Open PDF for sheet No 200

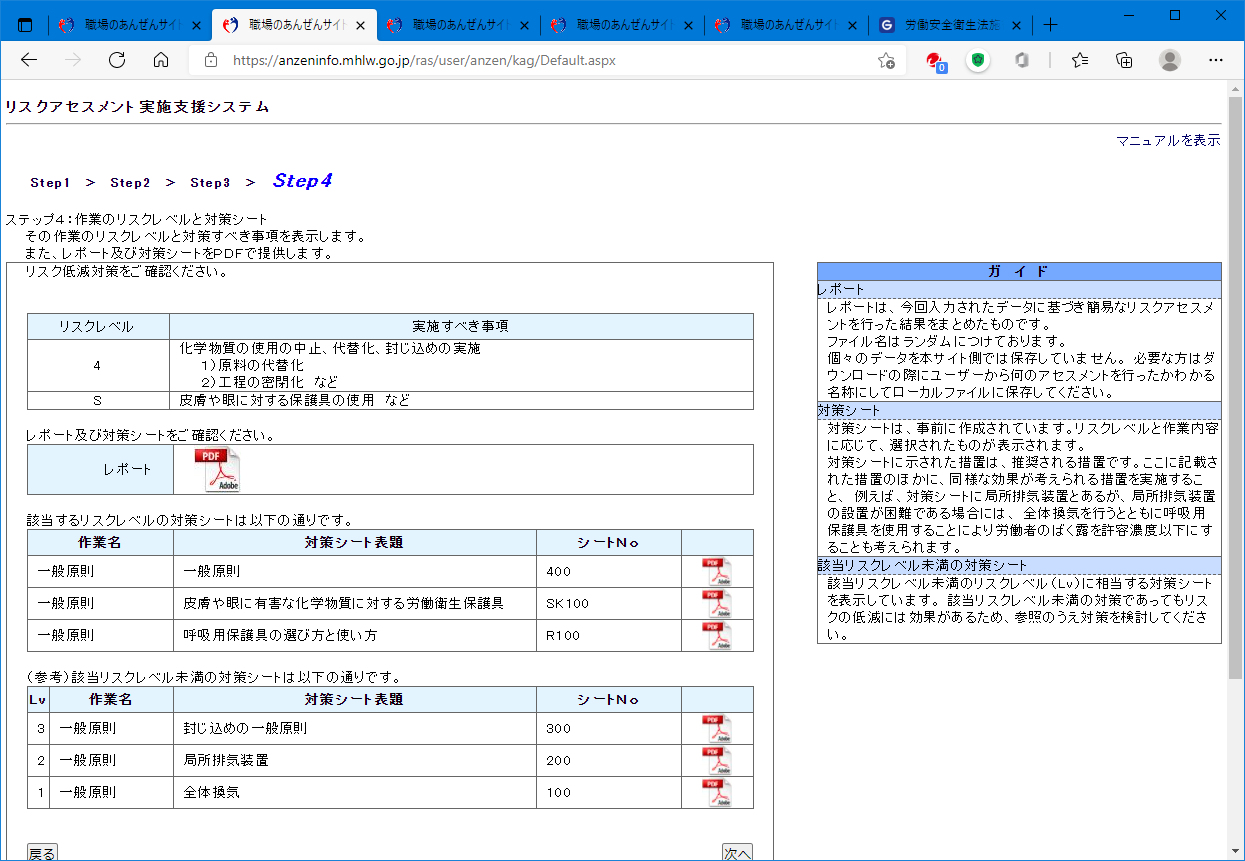tap(716, 761)
